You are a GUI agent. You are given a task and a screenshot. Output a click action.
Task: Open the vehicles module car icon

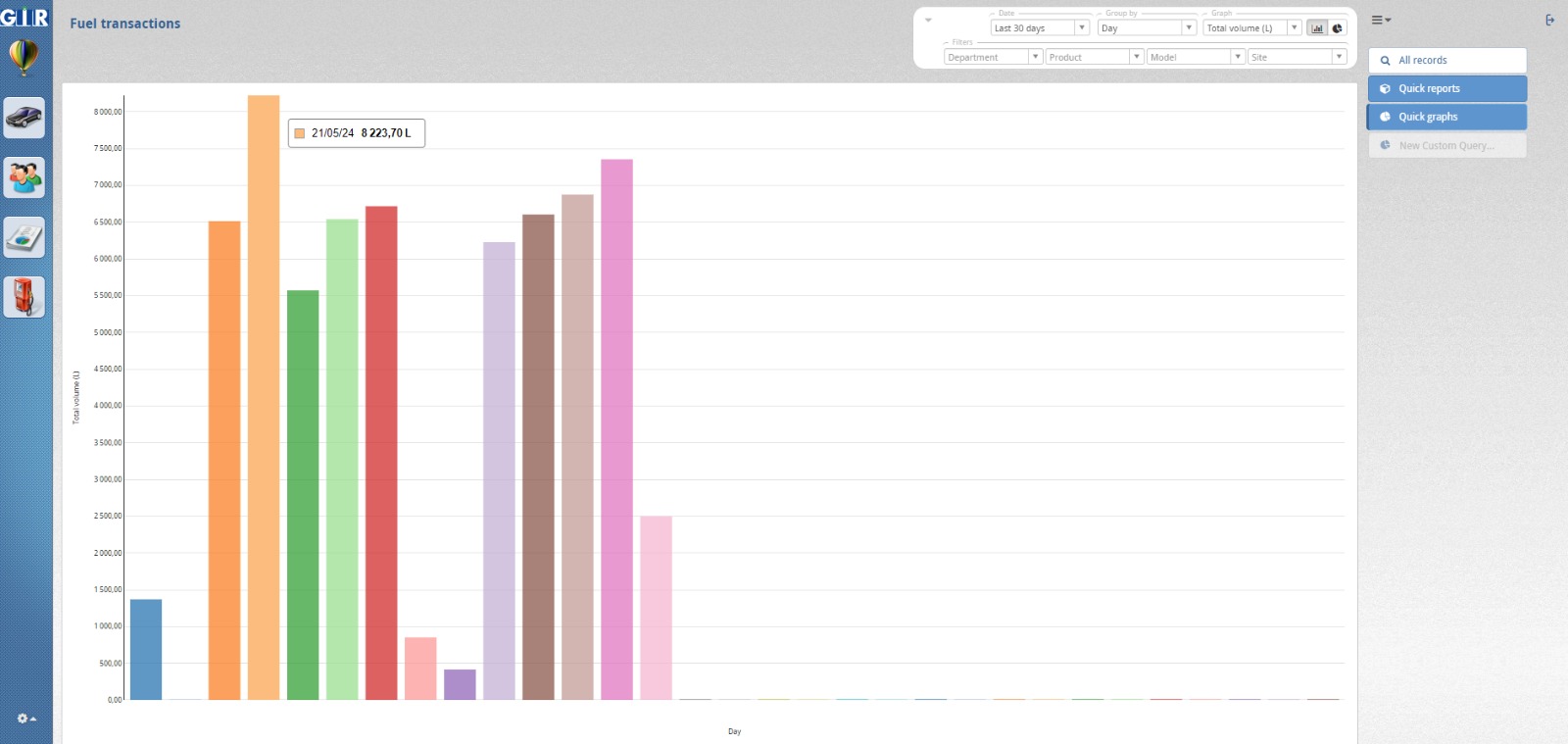(24, 119)
